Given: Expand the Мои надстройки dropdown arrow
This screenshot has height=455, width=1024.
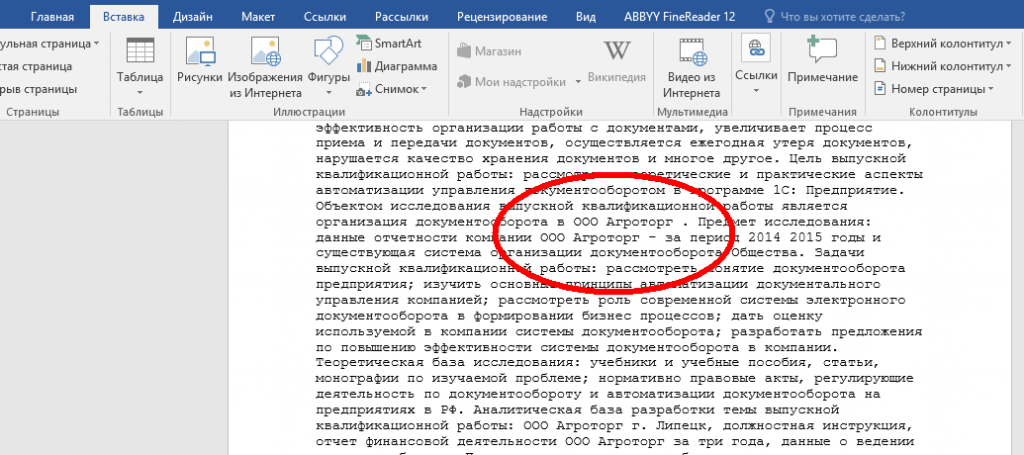Looking at the screenshot, I should [x=578, y=82].
